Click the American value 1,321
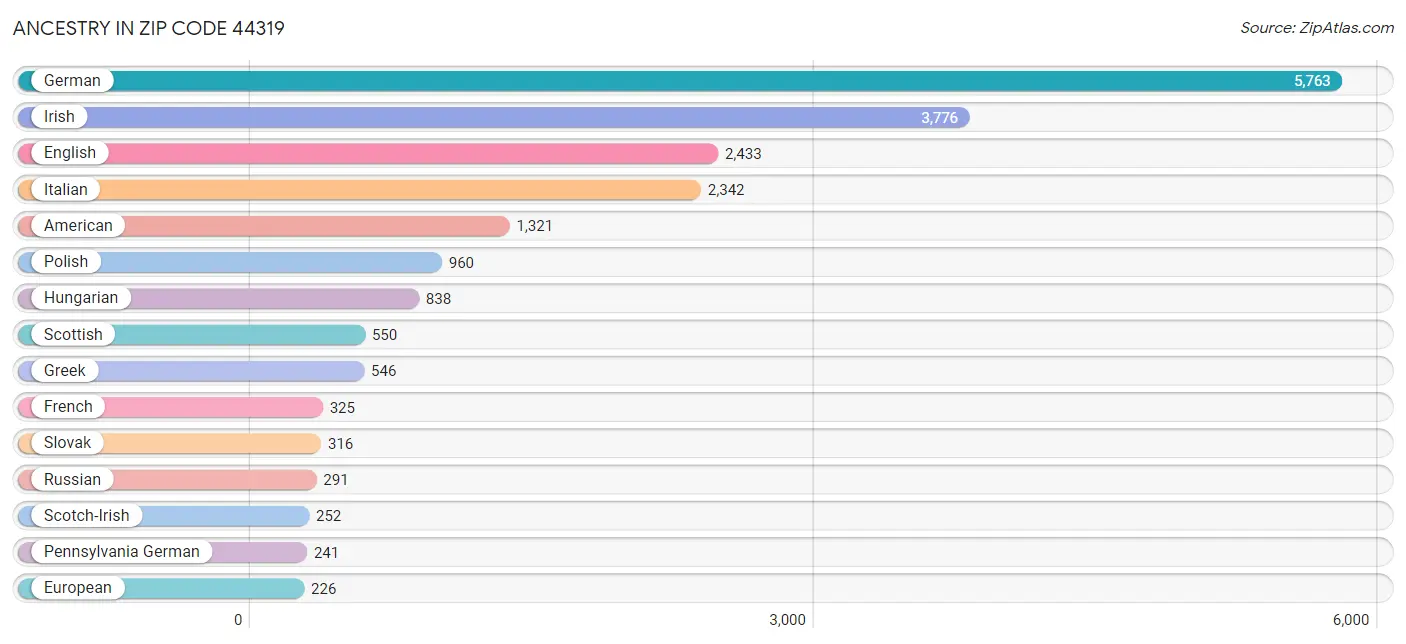Viewport: 1406px width, 644px height. (534, 226)
